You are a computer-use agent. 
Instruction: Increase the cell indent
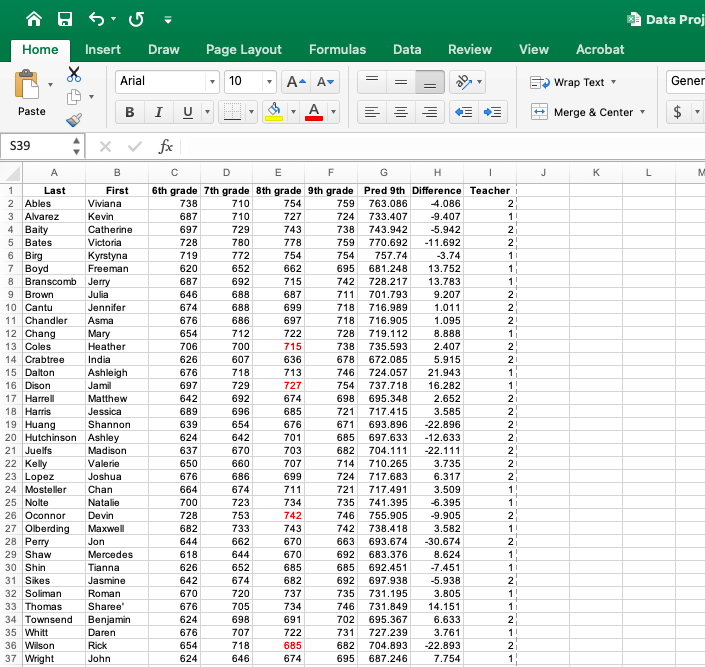tap(493, 112)
